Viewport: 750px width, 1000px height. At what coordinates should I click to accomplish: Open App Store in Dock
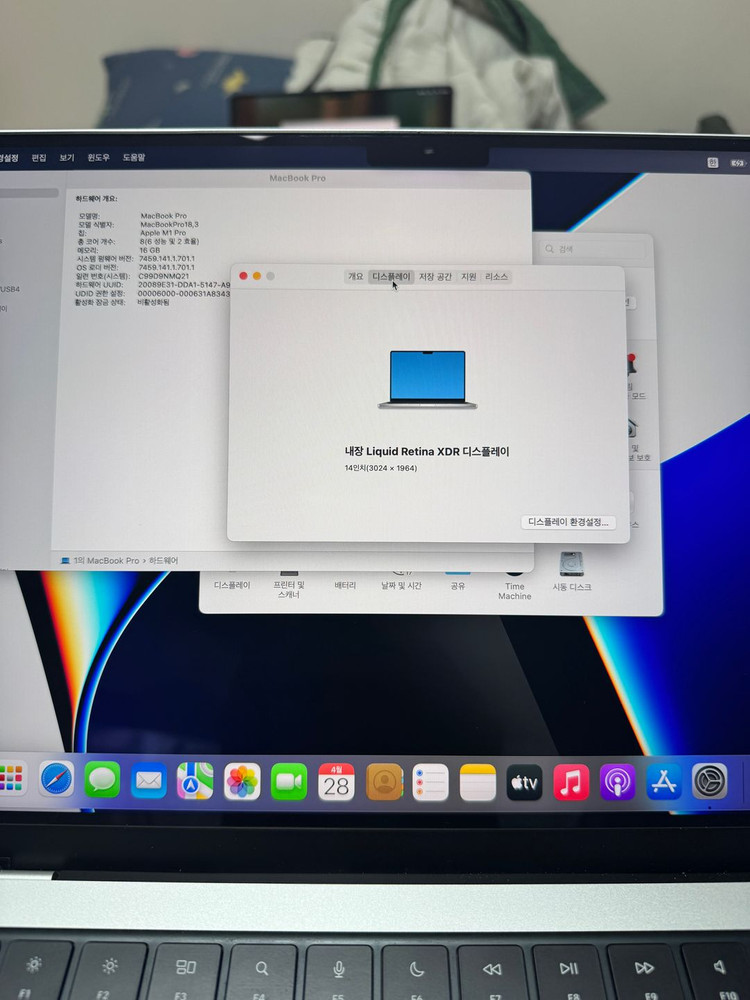coord(664,781)
